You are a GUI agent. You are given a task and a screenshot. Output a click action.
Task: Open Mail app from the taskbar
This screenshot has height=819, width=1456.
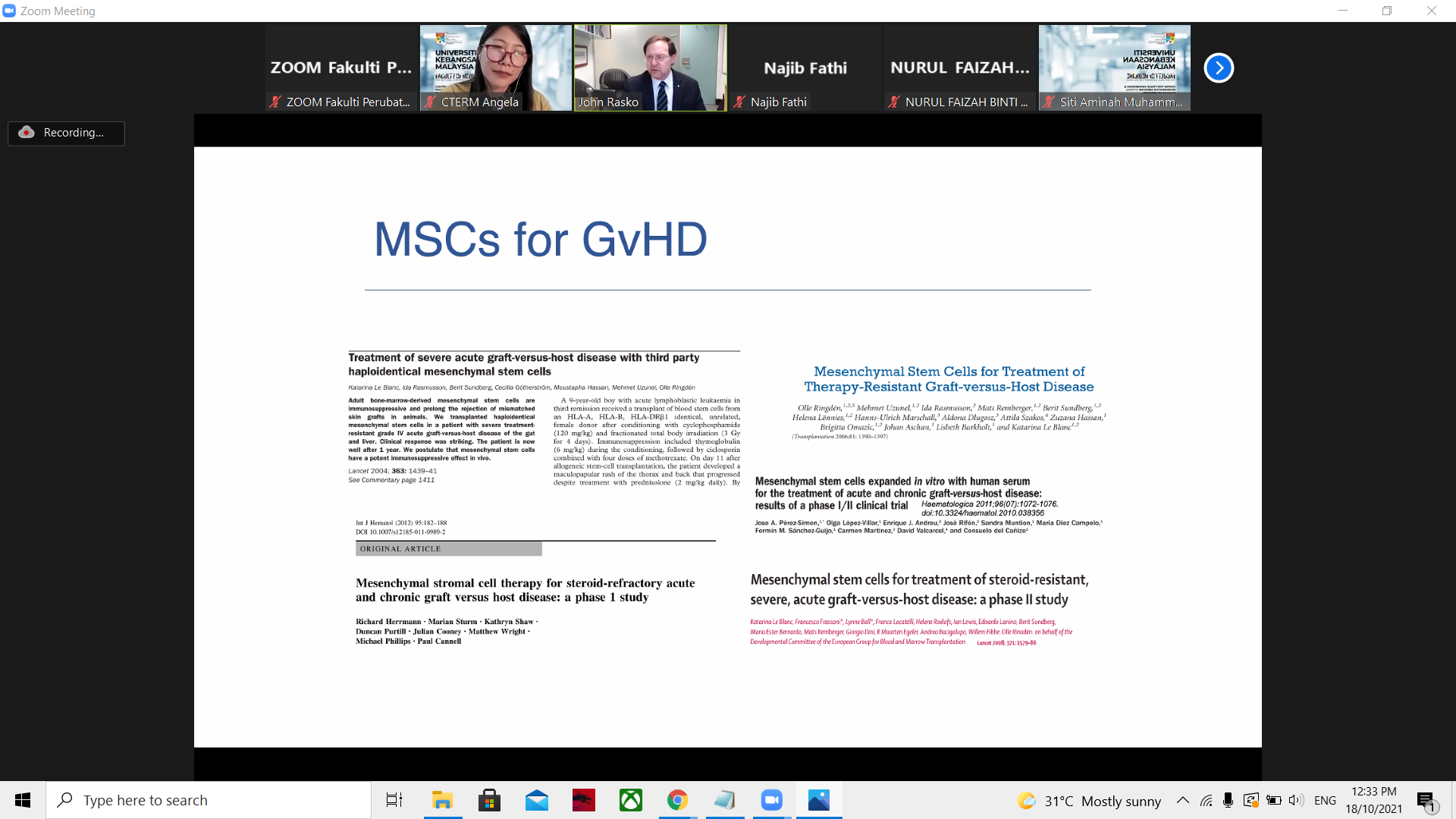[x=536, y=800]
